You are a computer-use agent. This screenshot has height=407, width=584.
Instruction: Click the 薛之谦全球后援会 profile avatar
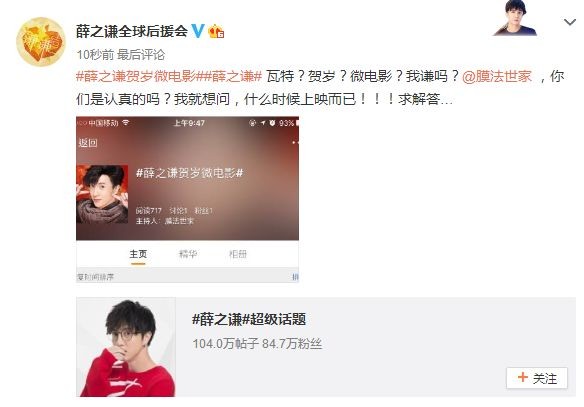click(x=41, y=42)
